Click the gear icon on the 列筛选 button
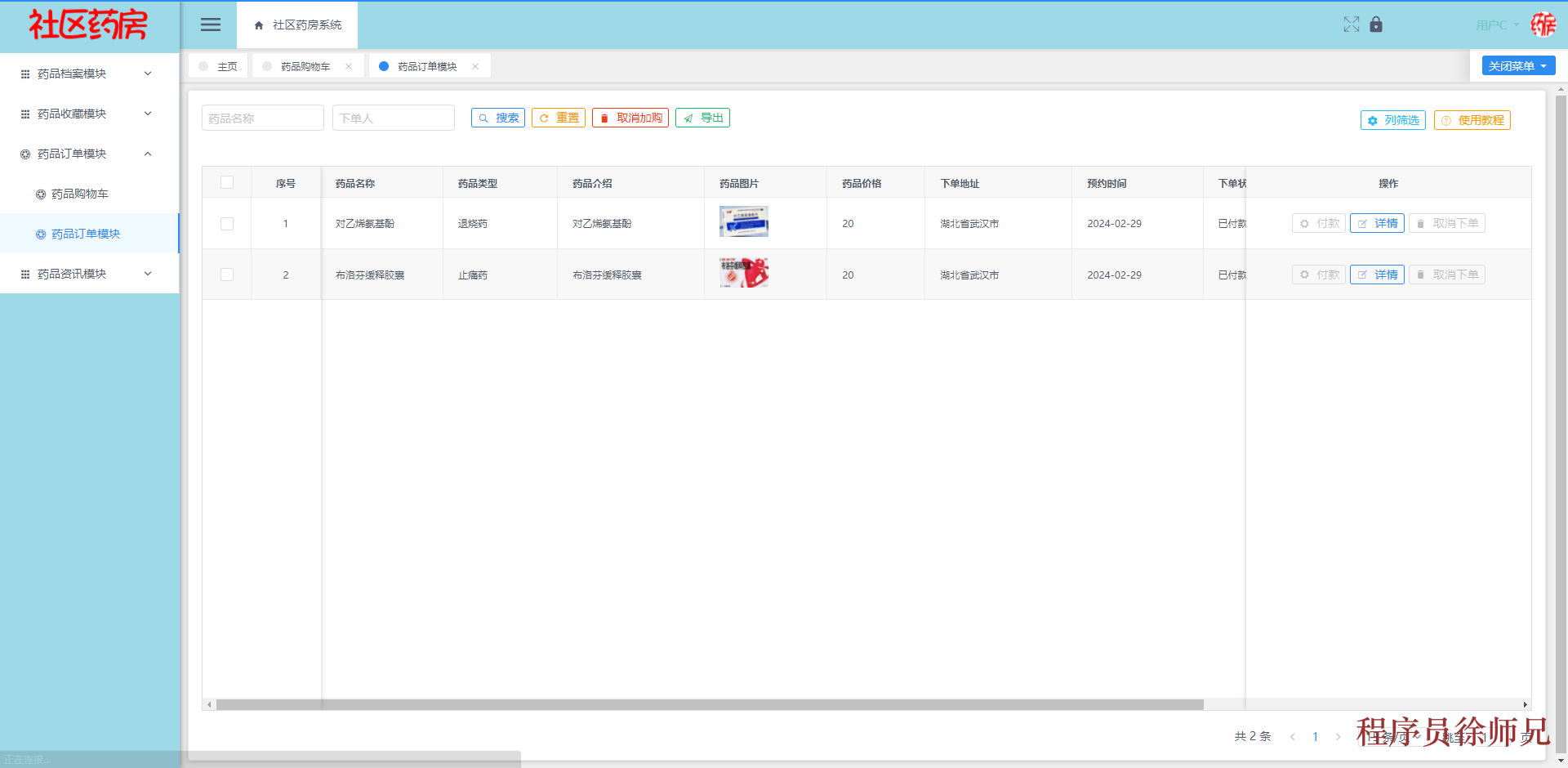 [x=1371, y=120]
